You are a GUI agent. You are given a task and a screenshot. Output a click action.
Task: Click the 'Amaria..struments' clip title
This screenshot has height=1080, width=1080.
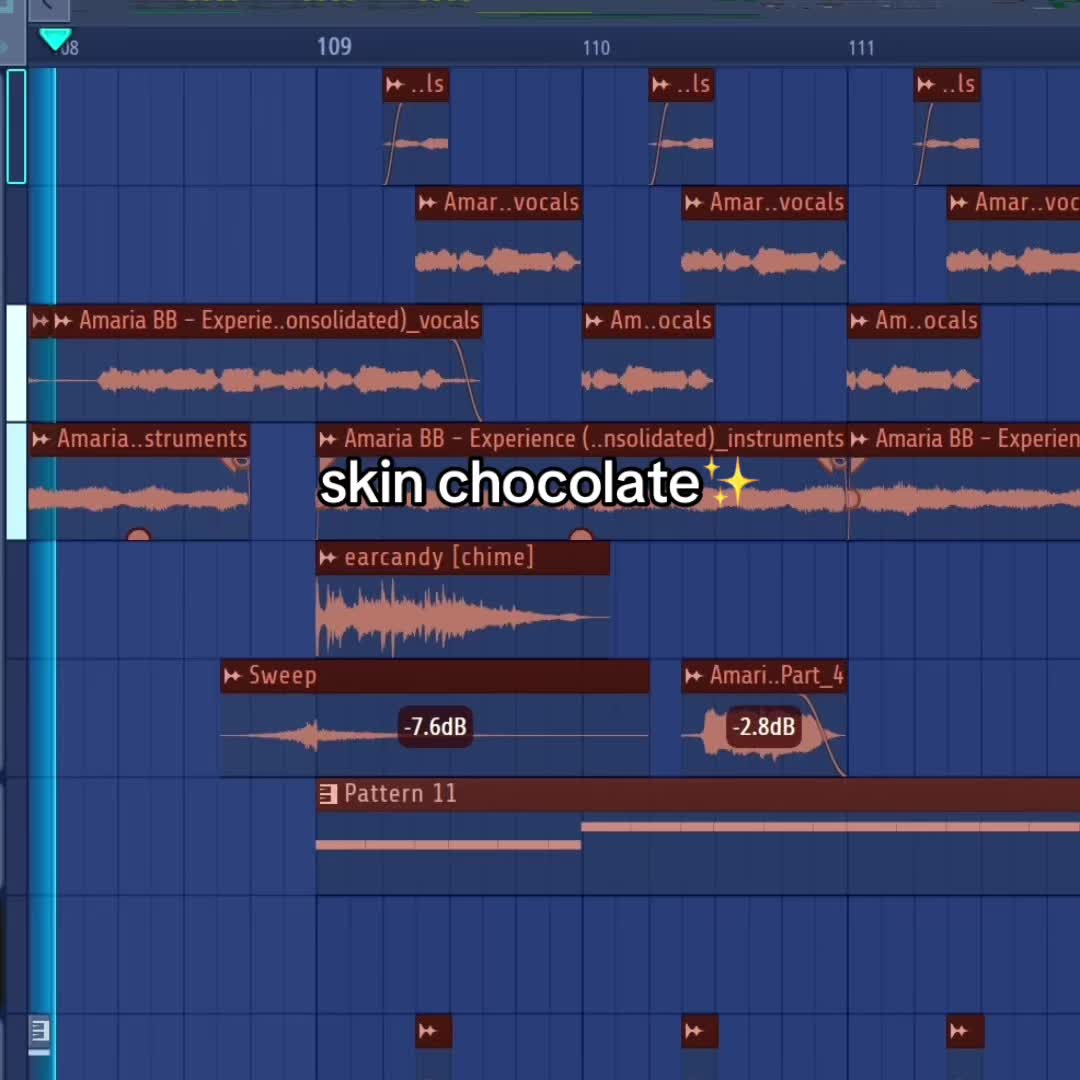152,439
